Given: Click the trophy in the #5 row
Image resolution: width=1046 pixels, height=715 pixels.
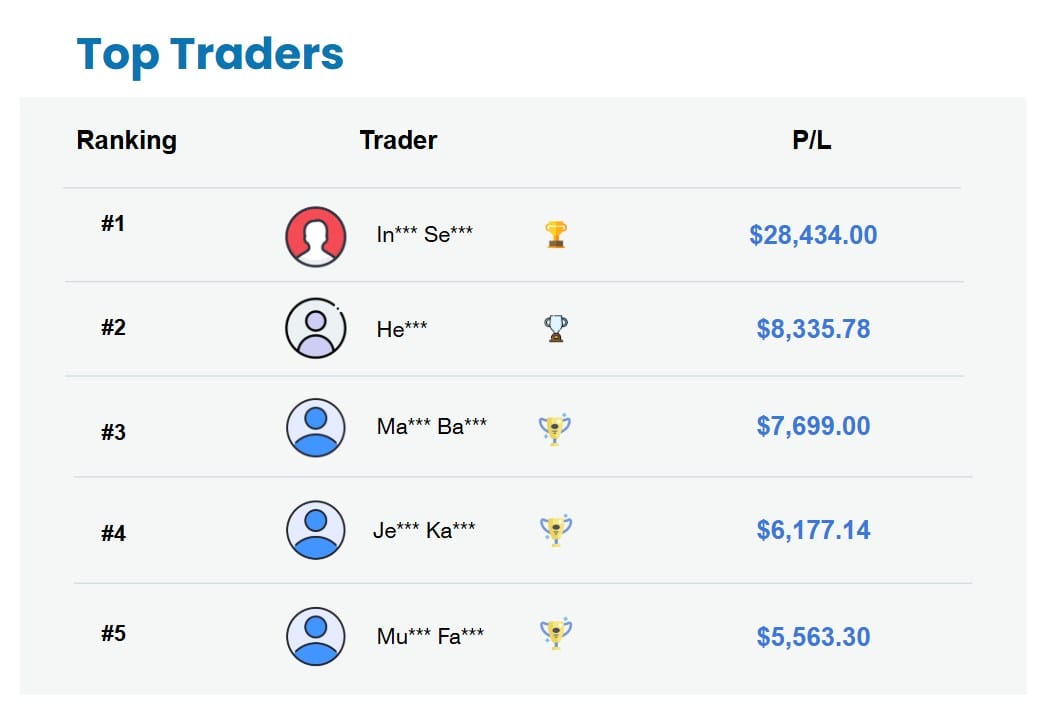Looking at the screenshot, I should click(555, 633).
